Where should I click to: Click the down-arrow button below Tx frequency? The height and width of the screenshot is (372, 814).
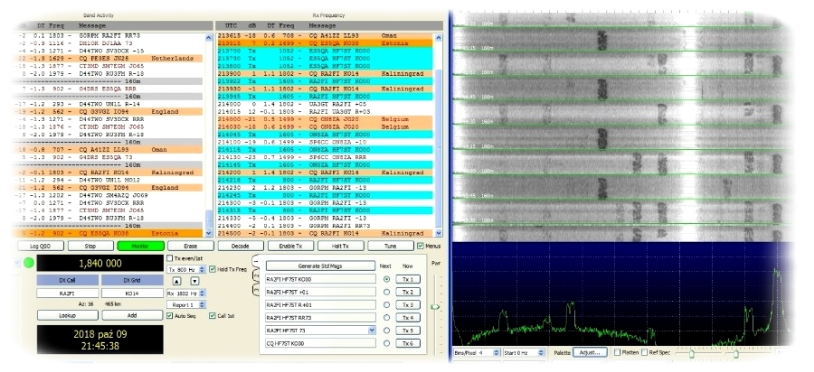pyautogui.click(x=195, y=281)
